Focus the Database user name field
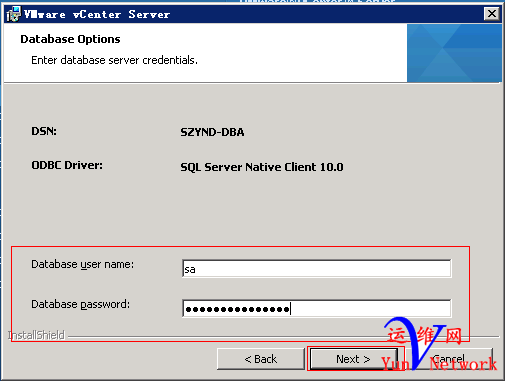 pyautogui.click(x=317, y=269)
